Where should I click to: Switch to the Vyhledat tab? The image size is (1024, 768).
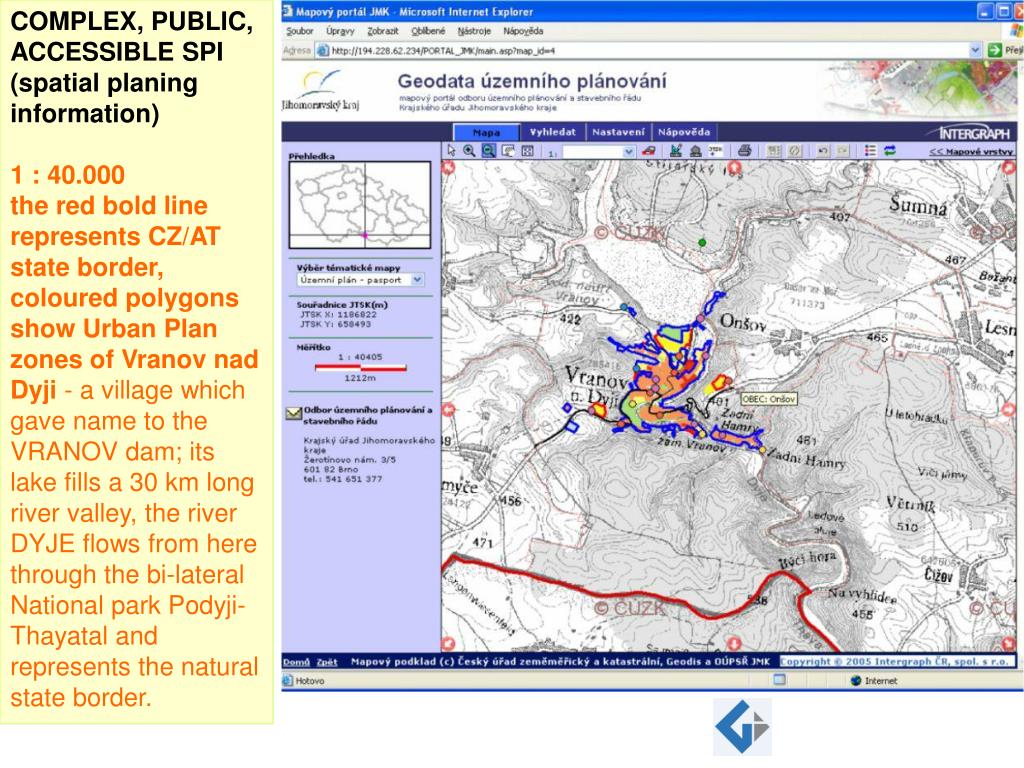point(552,132)
